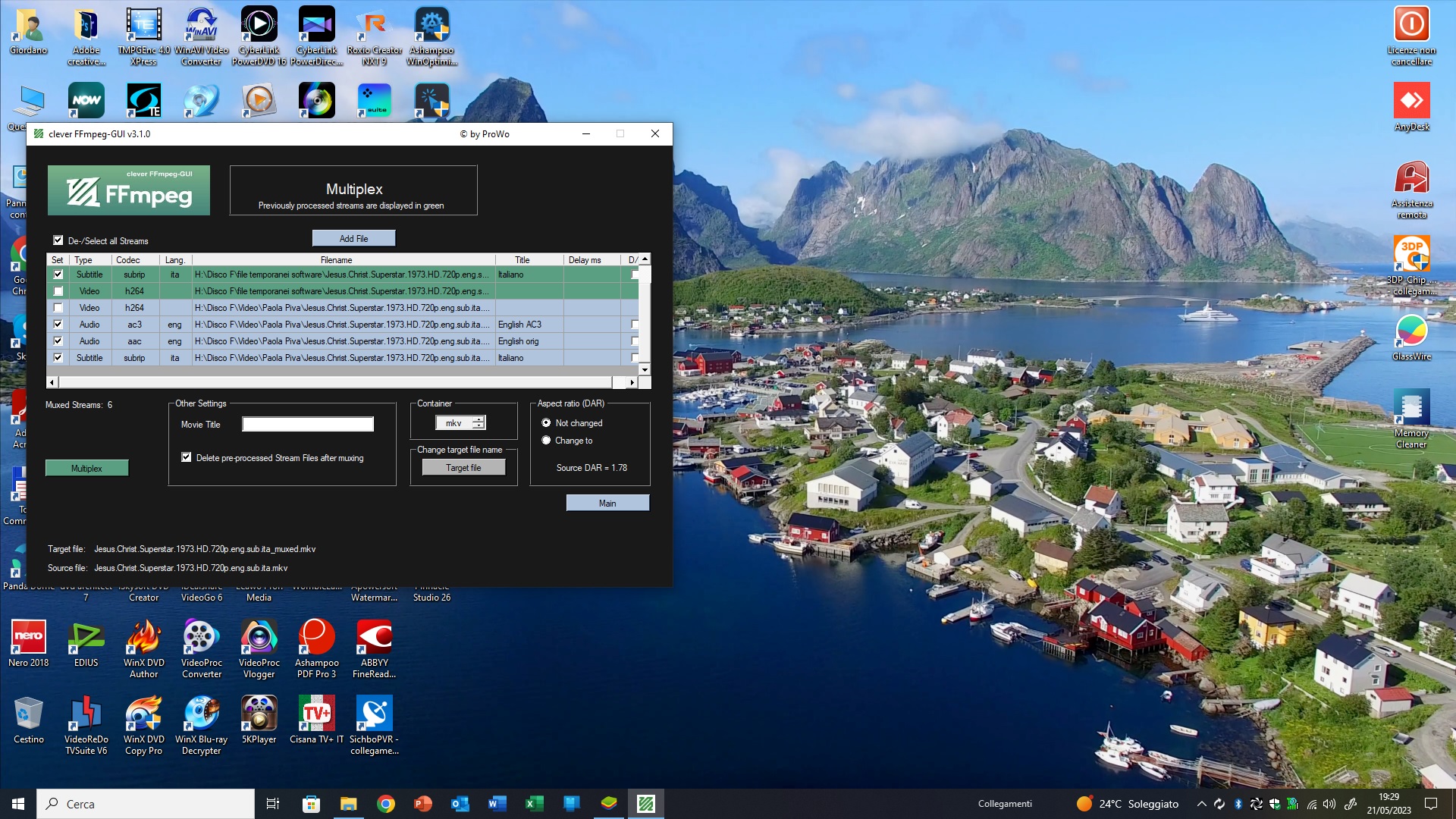This screenshot has height=819, width=1456.
Task: Select 'Change to' aspect ratio radio
Action: tap(546, 441)
